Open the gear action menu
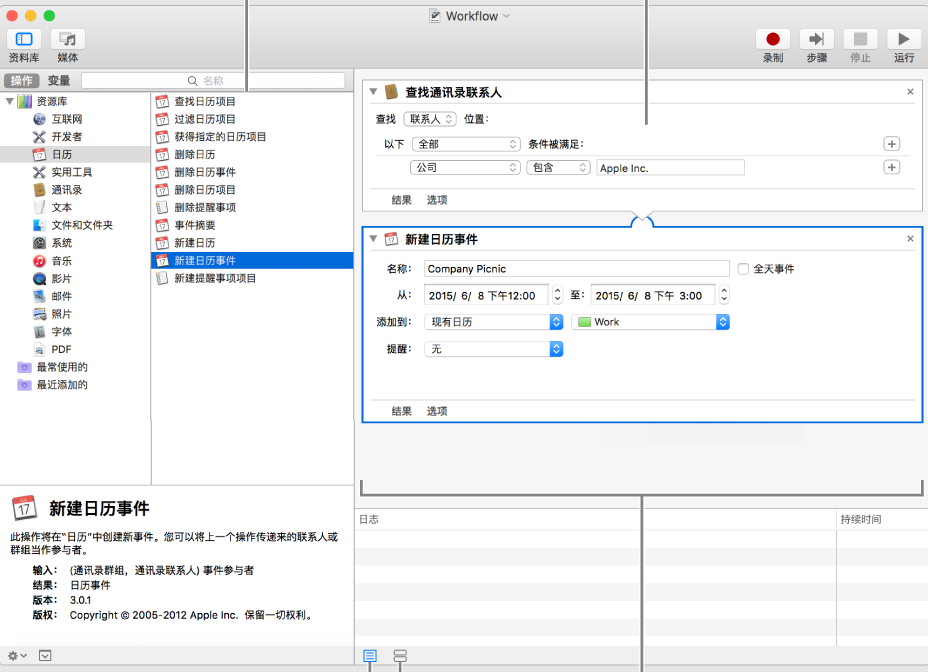The height and width of the screenshot is (672, 928). (x=17, y=655)
